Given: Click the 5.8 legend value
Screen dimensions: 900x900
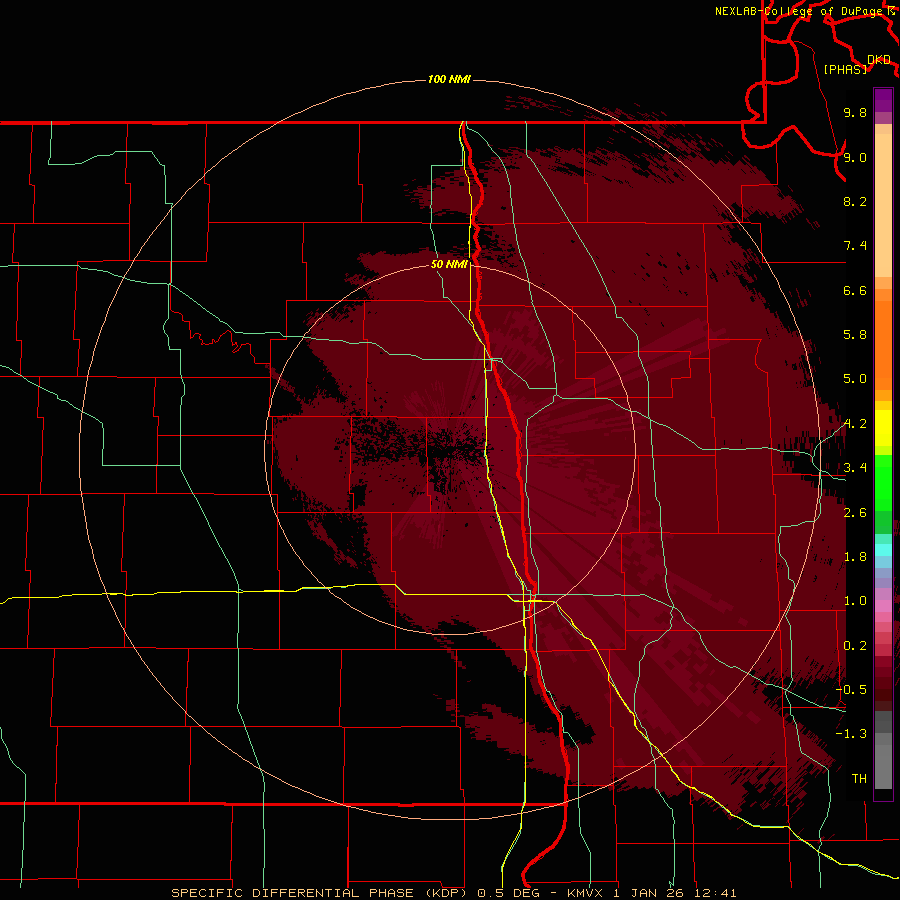Looking at the screenshot, I should 855,335.
